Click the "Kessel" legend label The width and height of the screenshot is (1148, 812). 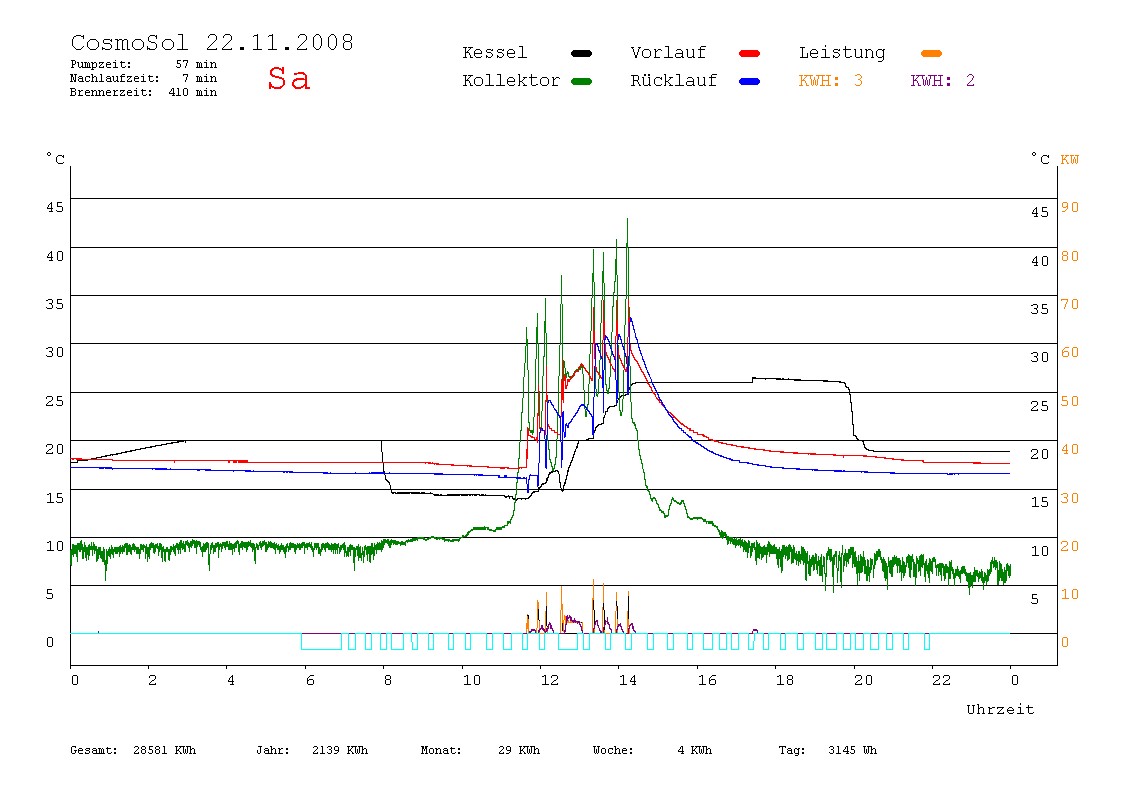[x=495, y=53]
